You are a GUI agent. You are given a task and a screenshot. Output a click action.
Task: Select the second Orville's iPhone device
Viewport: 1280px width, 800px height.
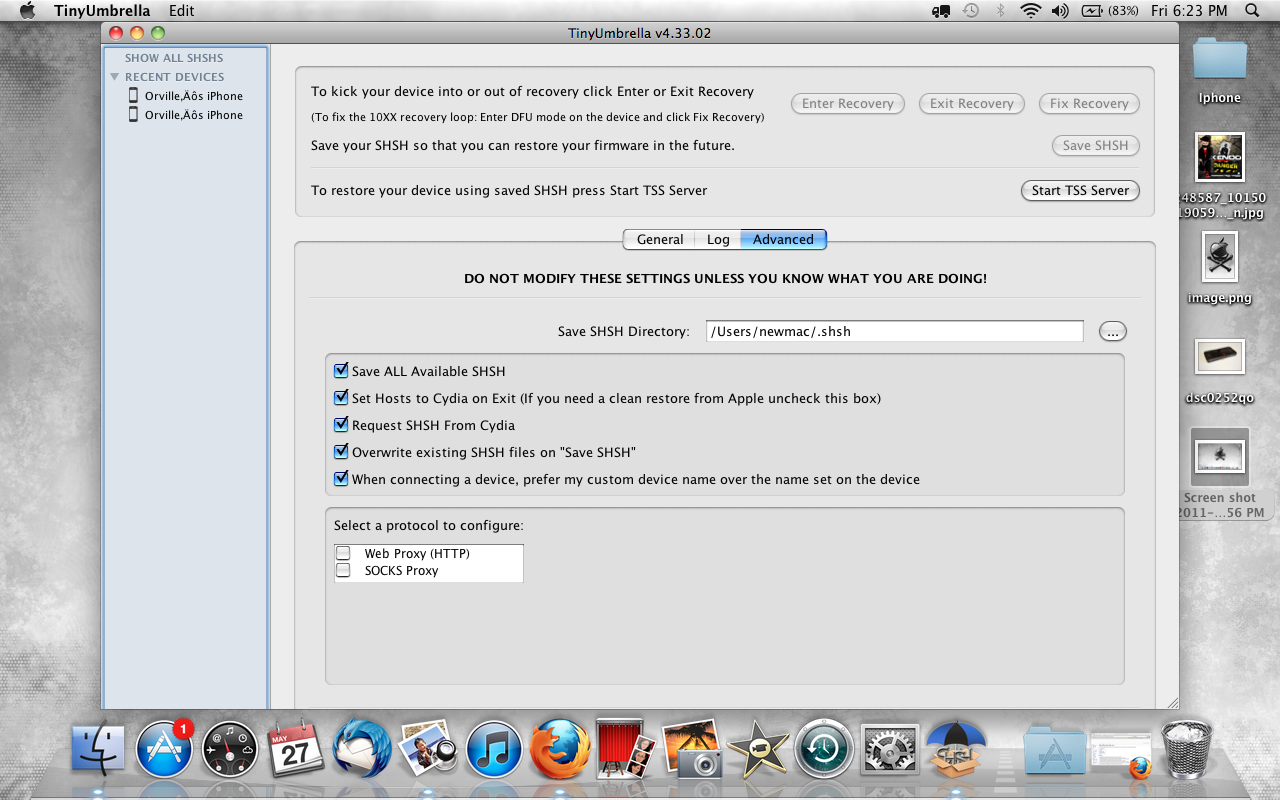click(185, 115)
